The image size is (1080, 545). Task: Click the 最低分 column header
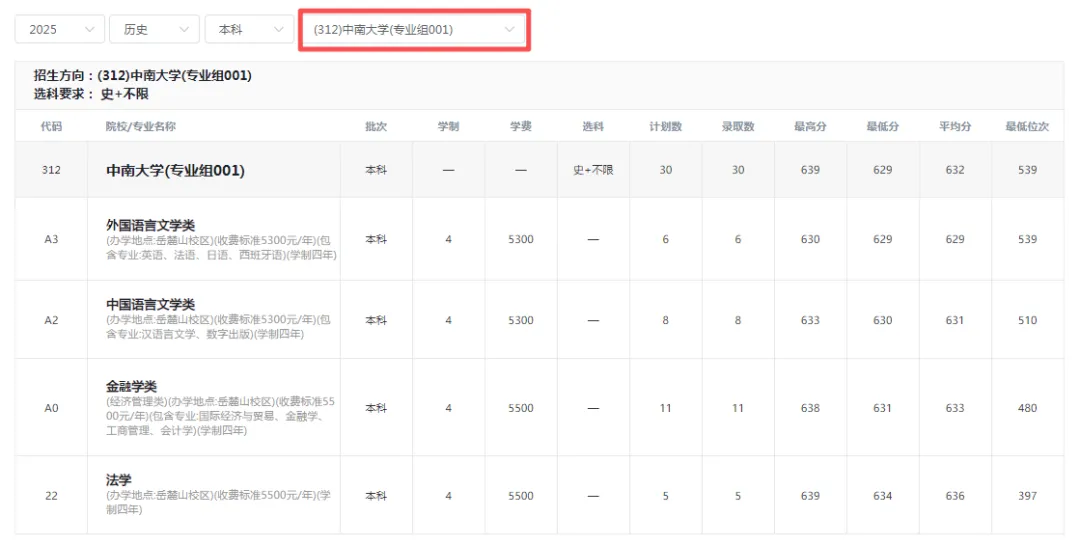point(882,126)
